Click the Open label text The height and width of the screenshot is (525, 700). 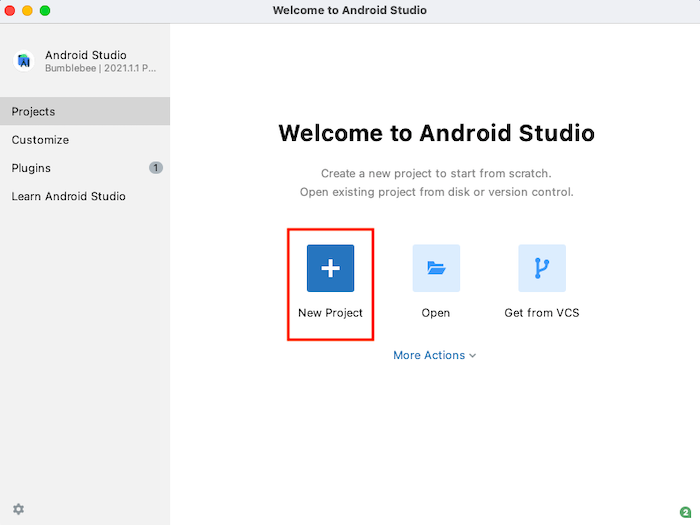(x=436, y=313)
